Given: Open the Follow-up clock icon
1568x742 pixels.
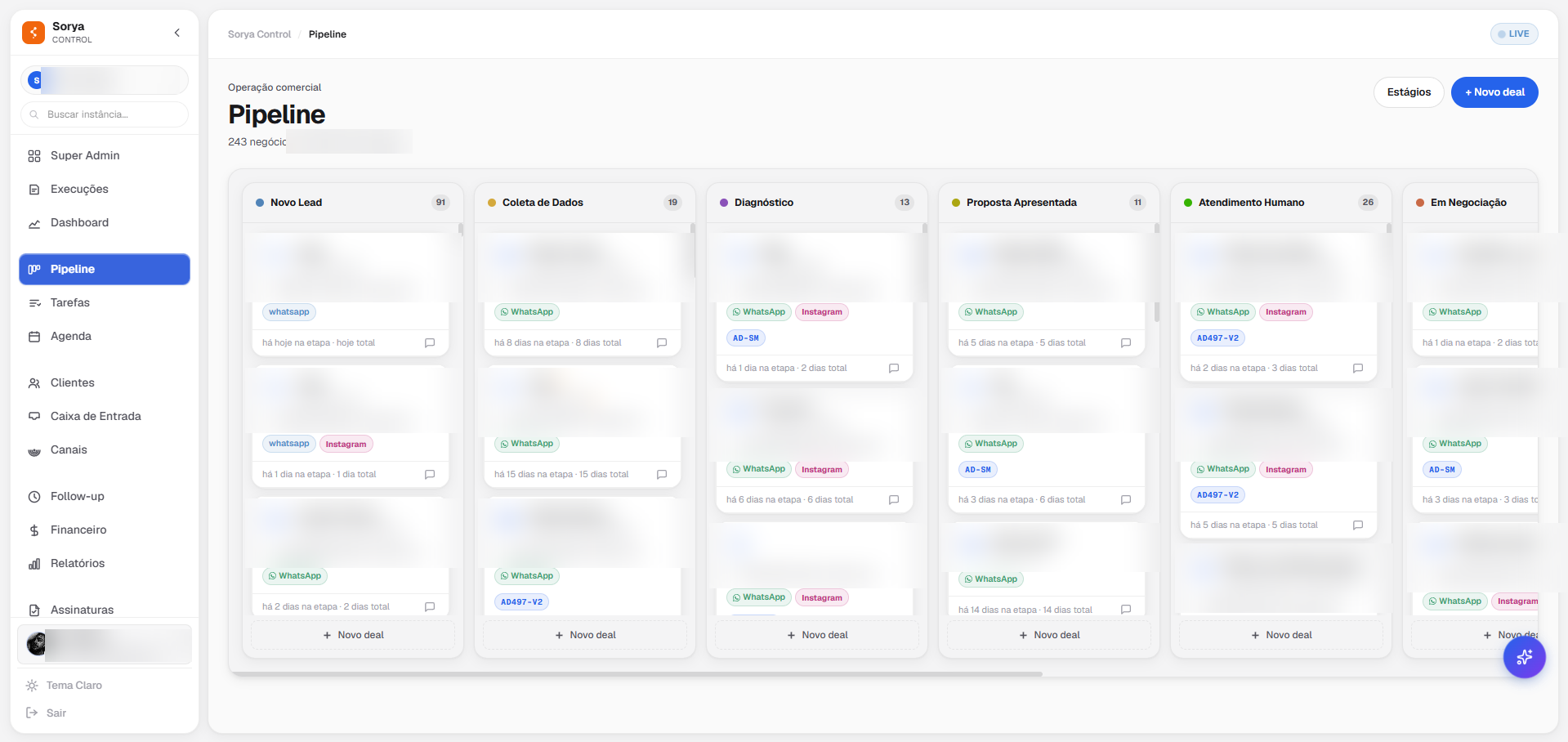Looking at the screenshot, I should (x=34, y=497).
